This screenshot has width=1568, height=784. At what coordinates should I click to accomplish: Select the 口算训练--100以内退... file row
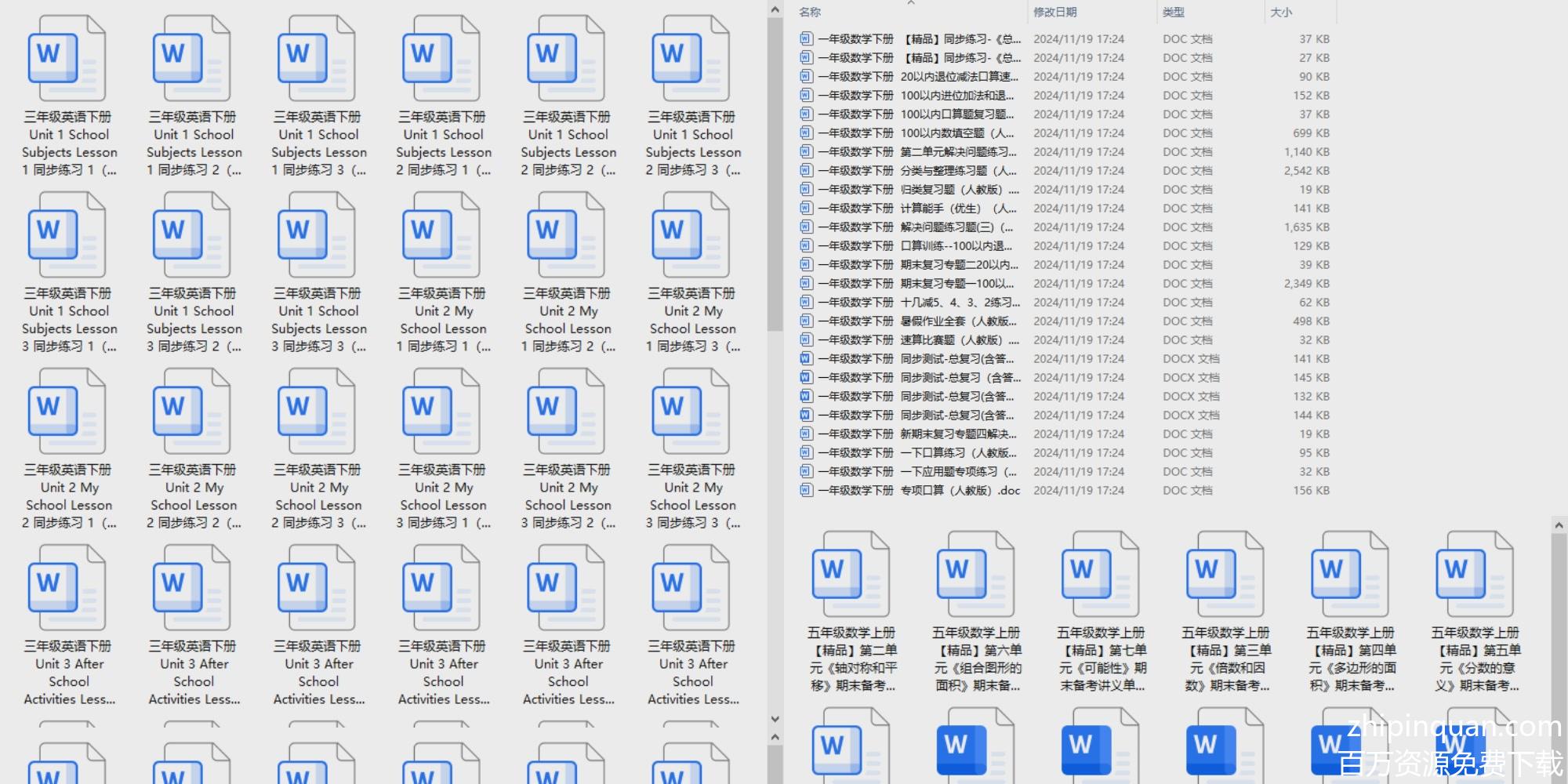coord(1065,246)
